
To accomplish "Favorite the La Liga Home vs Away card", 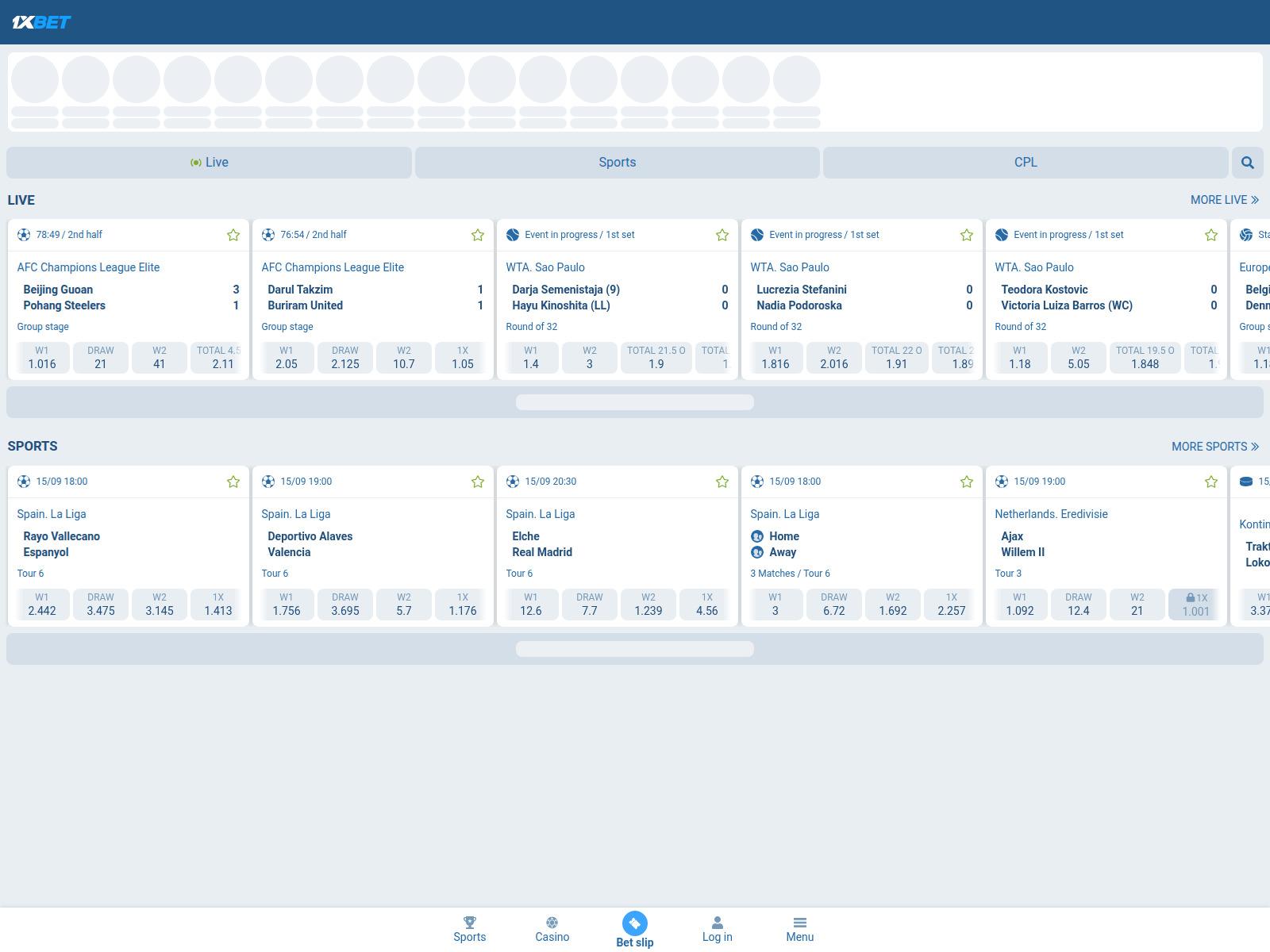I will tap(967, 482).
